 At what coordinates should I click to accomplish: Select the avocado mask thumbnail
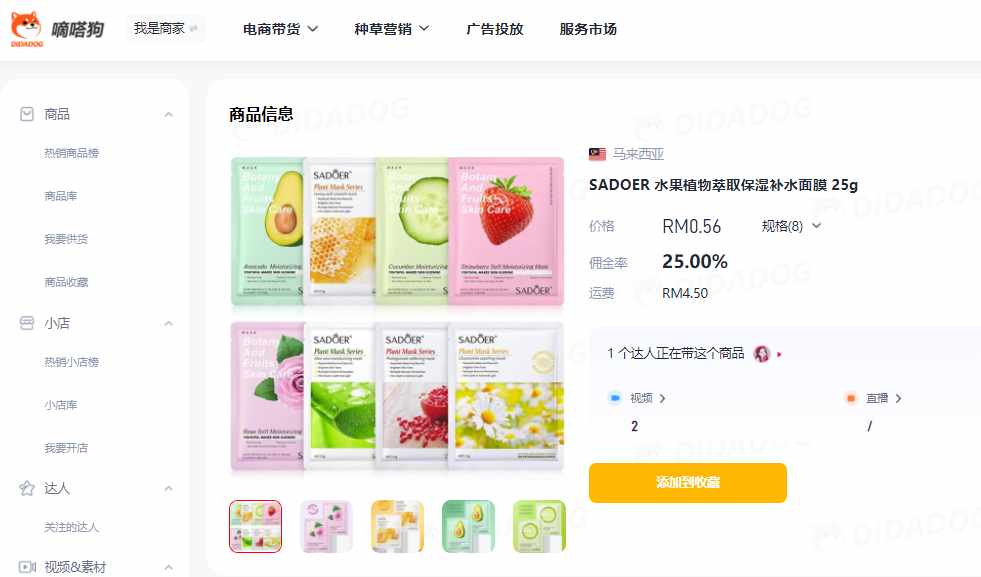pyautogui.click(x=468, y=526)
